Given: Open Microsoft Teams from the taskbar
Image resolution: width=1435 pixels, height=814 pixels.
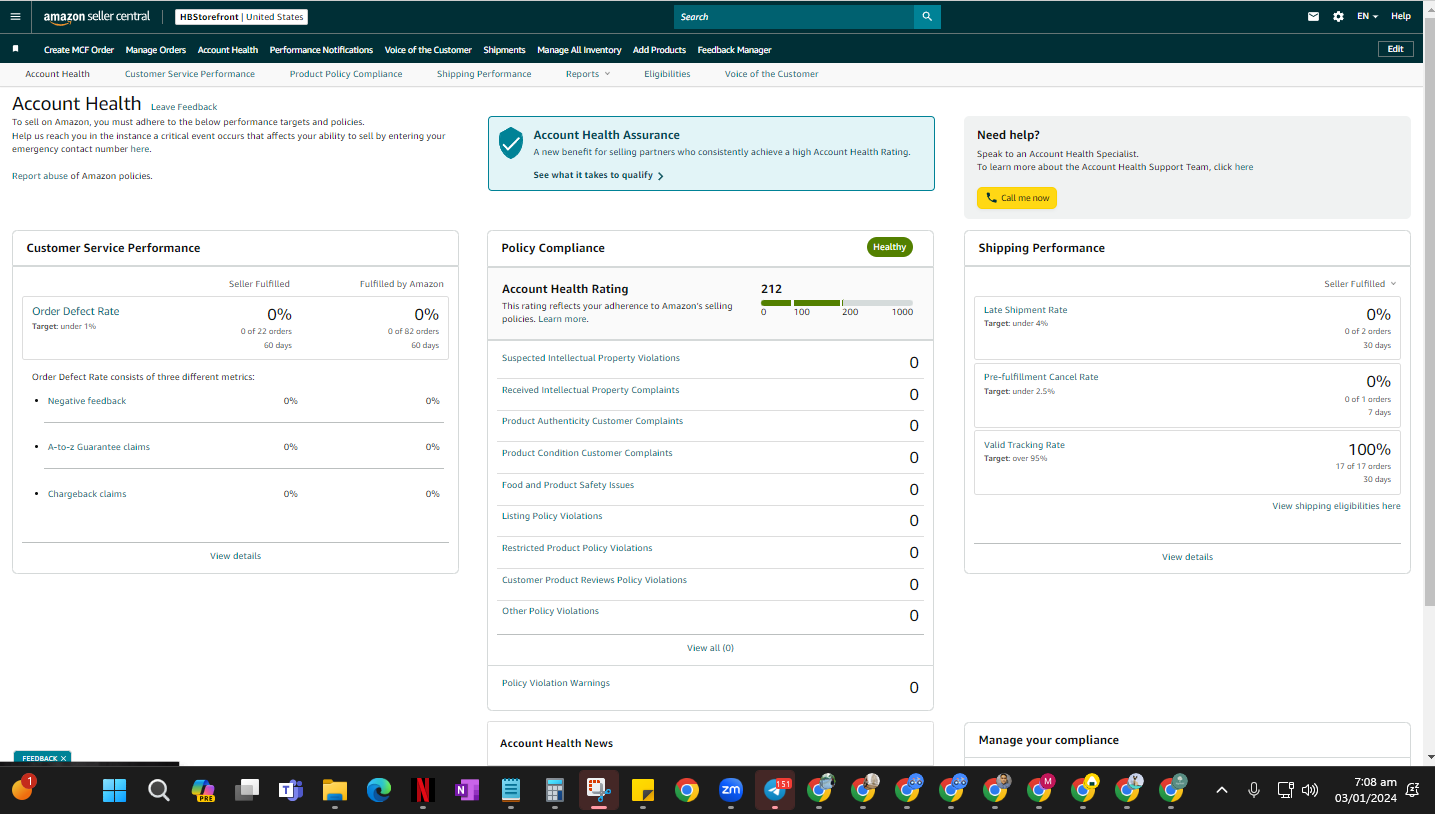Looking at the screenshot, I should click(291, 790).
